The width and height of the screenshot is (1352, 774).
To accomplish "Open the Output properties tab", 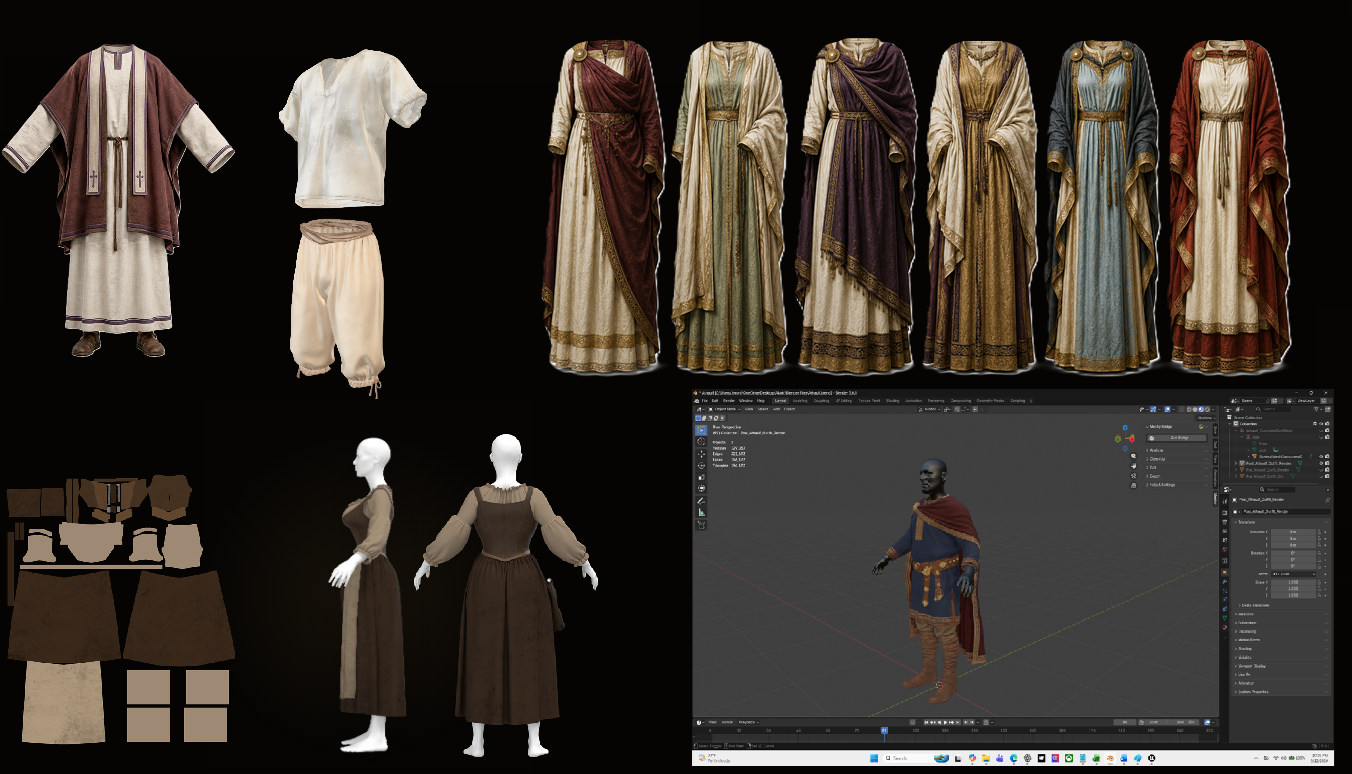I will pyautogui.click(x=1225, y=522).
